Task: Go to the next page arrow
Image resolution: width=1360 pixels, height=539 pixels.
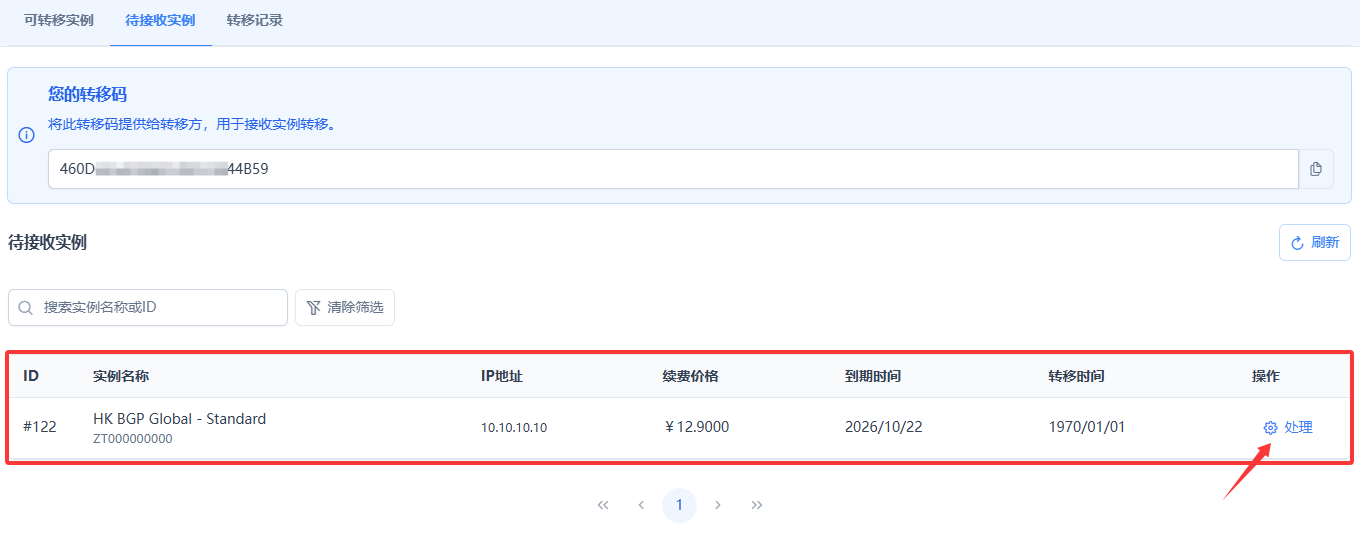Action: click(718, 505)
